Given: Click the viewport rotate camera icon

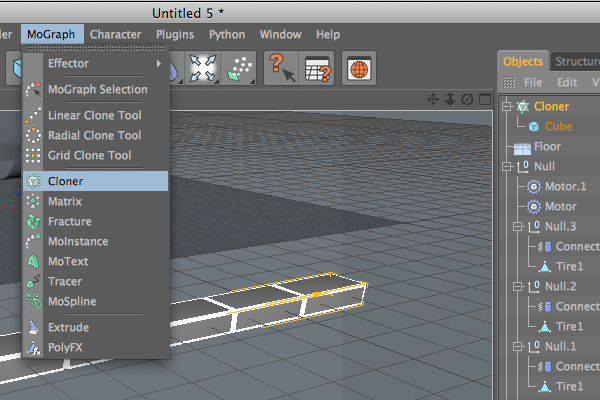Looking at the screenshot, I should (x=467, y=100).
